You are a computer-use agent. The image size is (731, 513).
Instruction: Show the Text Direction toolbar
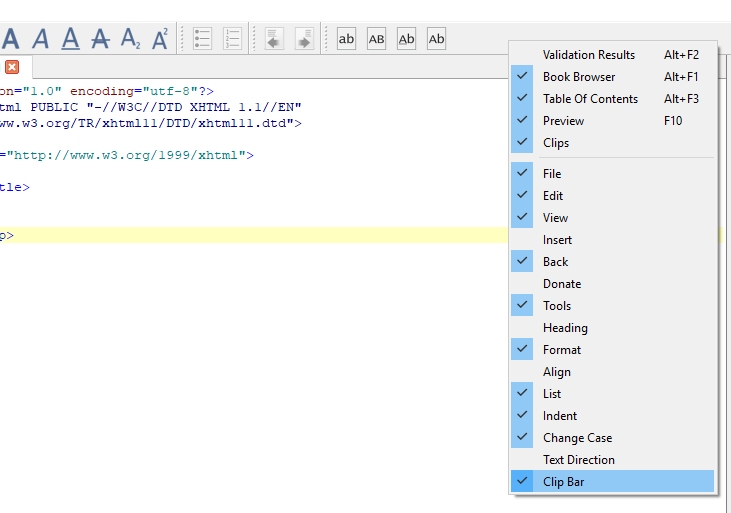pyautogui.click(x=578, y=460)
